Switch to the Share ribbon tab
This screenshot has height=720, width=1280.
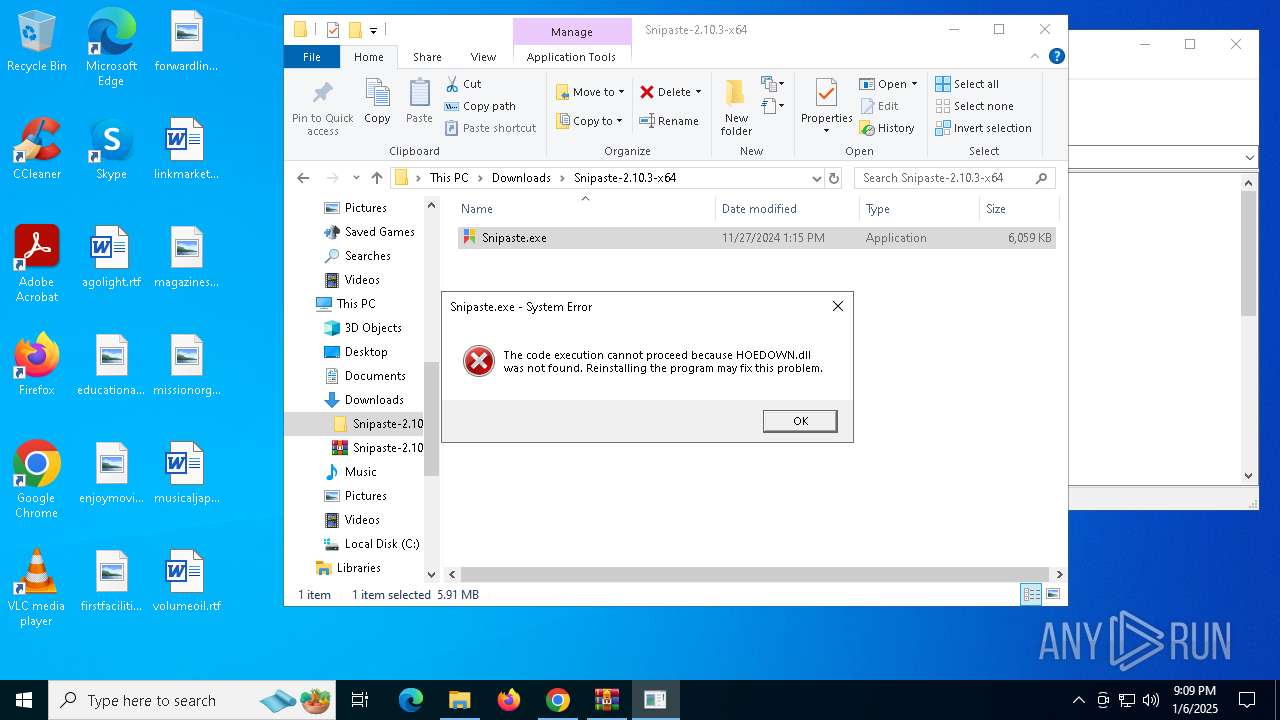tap(427, 57)
